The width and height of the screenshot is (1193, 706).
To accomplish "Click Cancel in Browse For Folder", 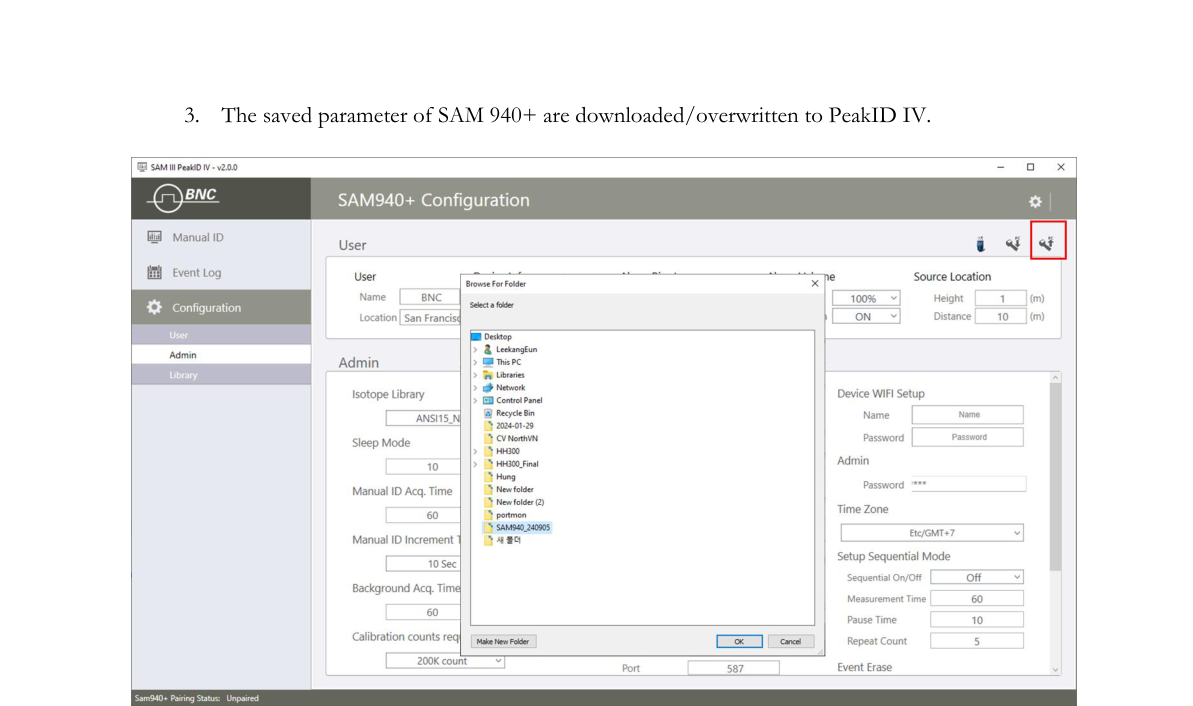I will point(791,641).
